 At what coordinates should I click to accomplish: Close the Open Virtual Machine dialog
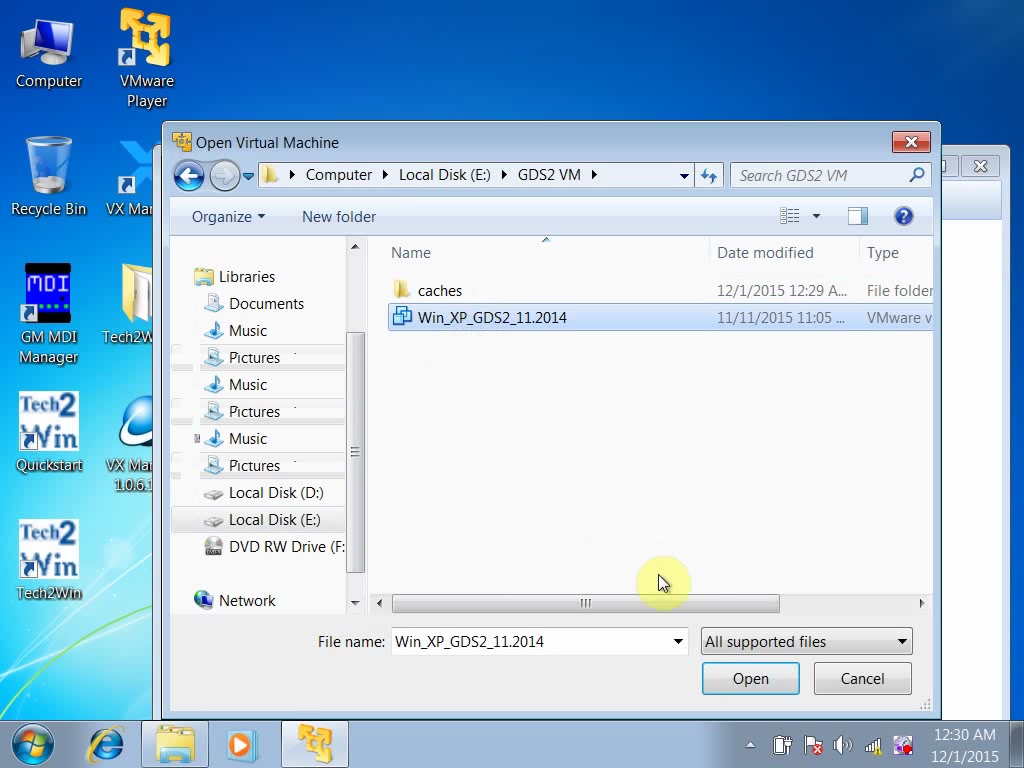pyautogui.click(x=911, y=142)
